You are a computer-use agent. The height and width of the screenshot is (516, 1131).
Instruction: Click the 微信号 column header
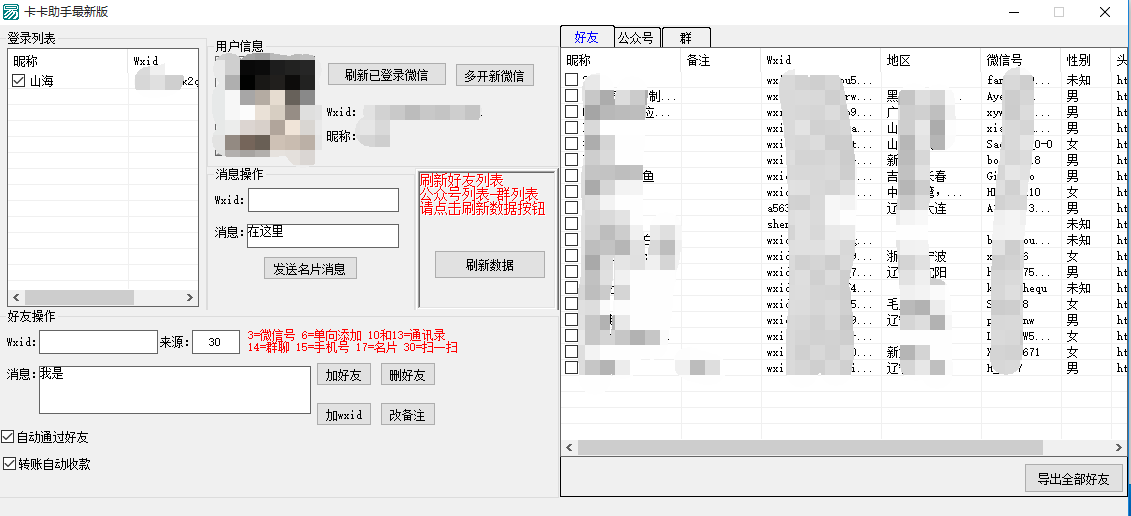click(x=1021, y=61)
